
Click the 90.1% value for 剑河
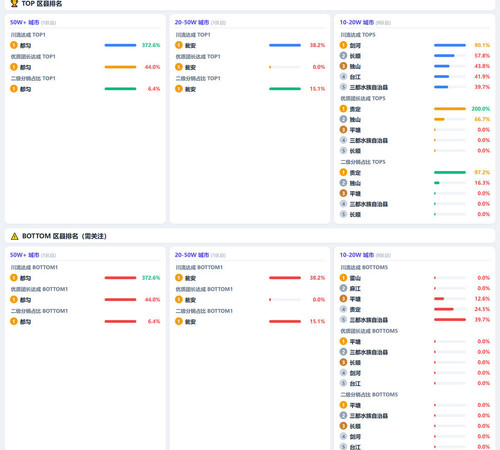(x=482, y=45)
